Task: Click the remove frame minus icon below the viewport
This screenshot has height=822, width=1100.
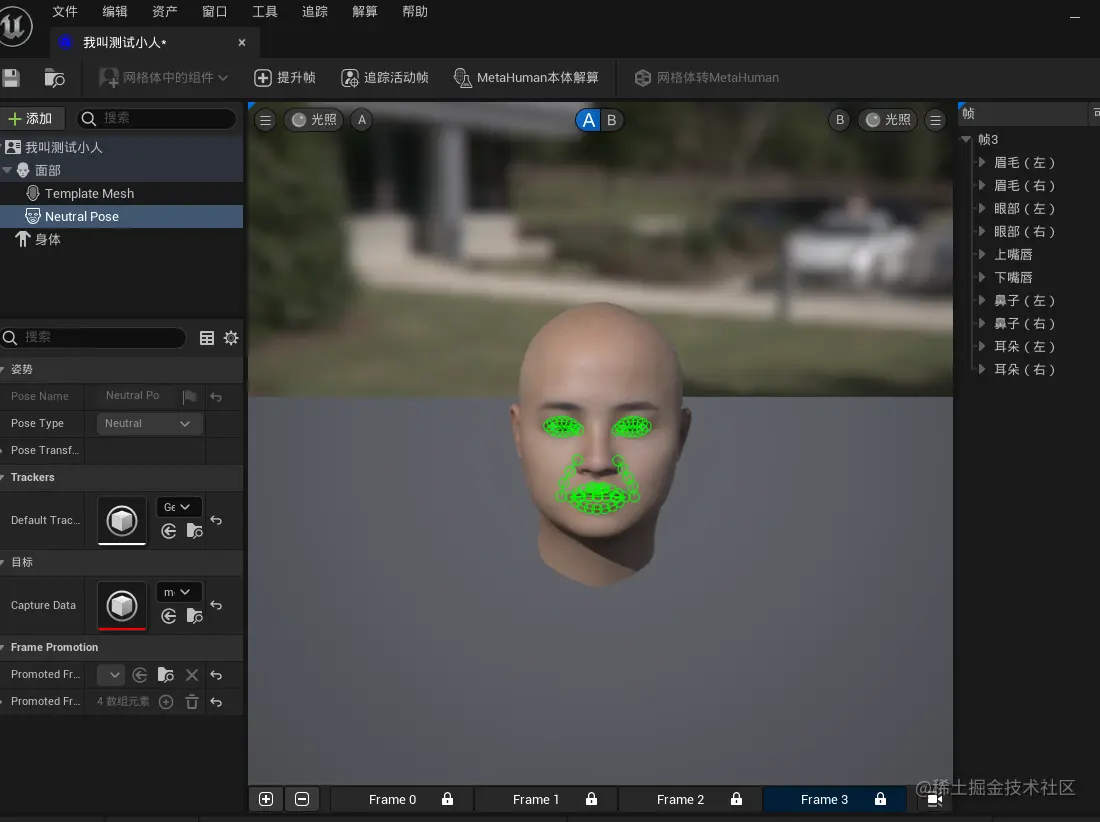Action: [x=301, y=799]
